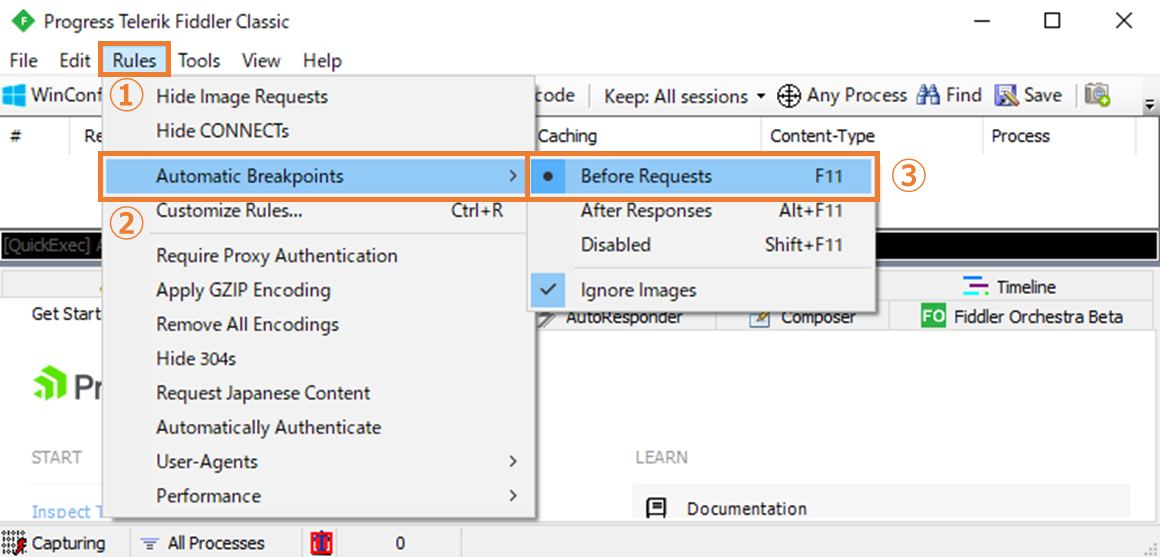Click the Any Process crosshair icon
Viewport: 1160px width, 557px height.
click(789, 96)
